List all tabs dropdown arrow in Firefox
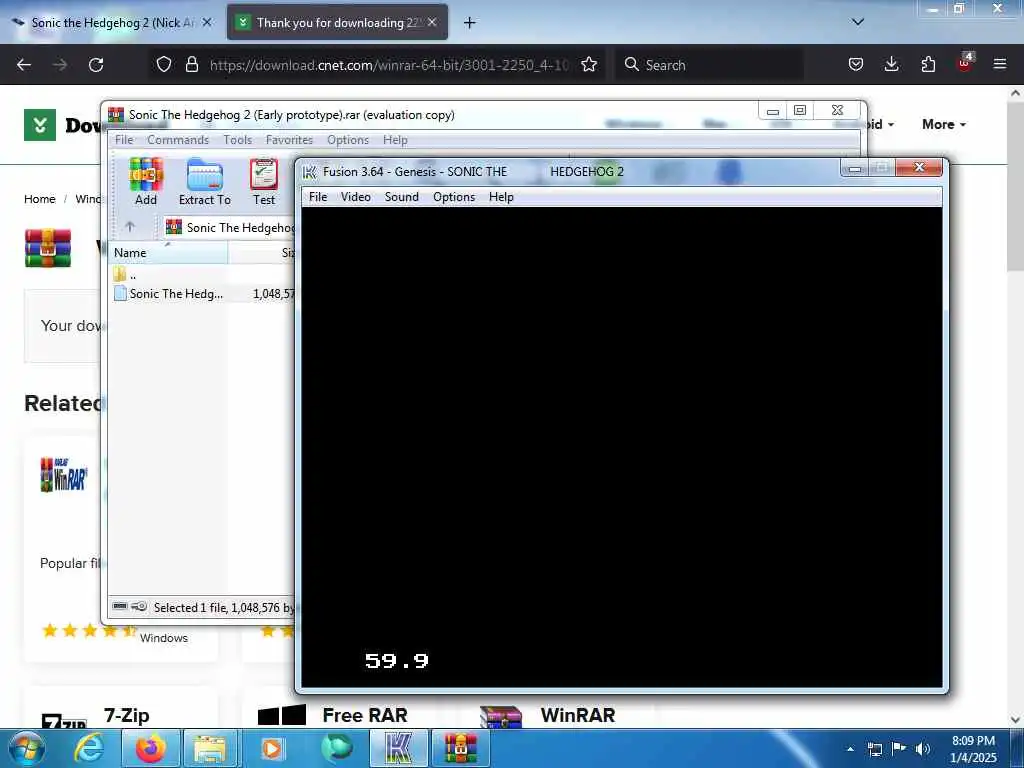Screen dimensions: 1024x768 858,22
